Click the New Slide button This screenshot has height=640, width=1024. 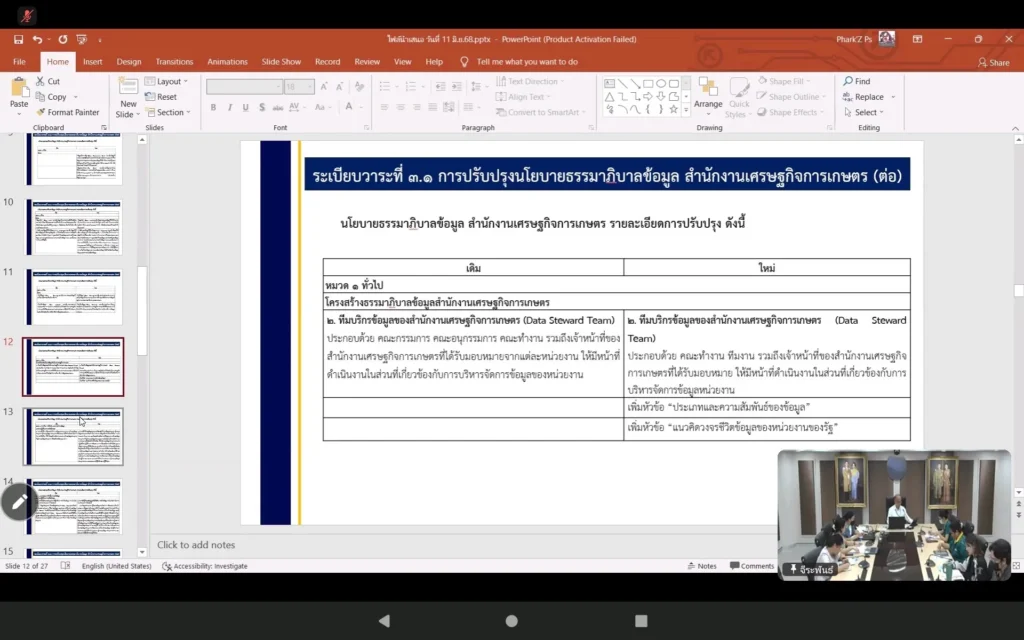point(128,97)
